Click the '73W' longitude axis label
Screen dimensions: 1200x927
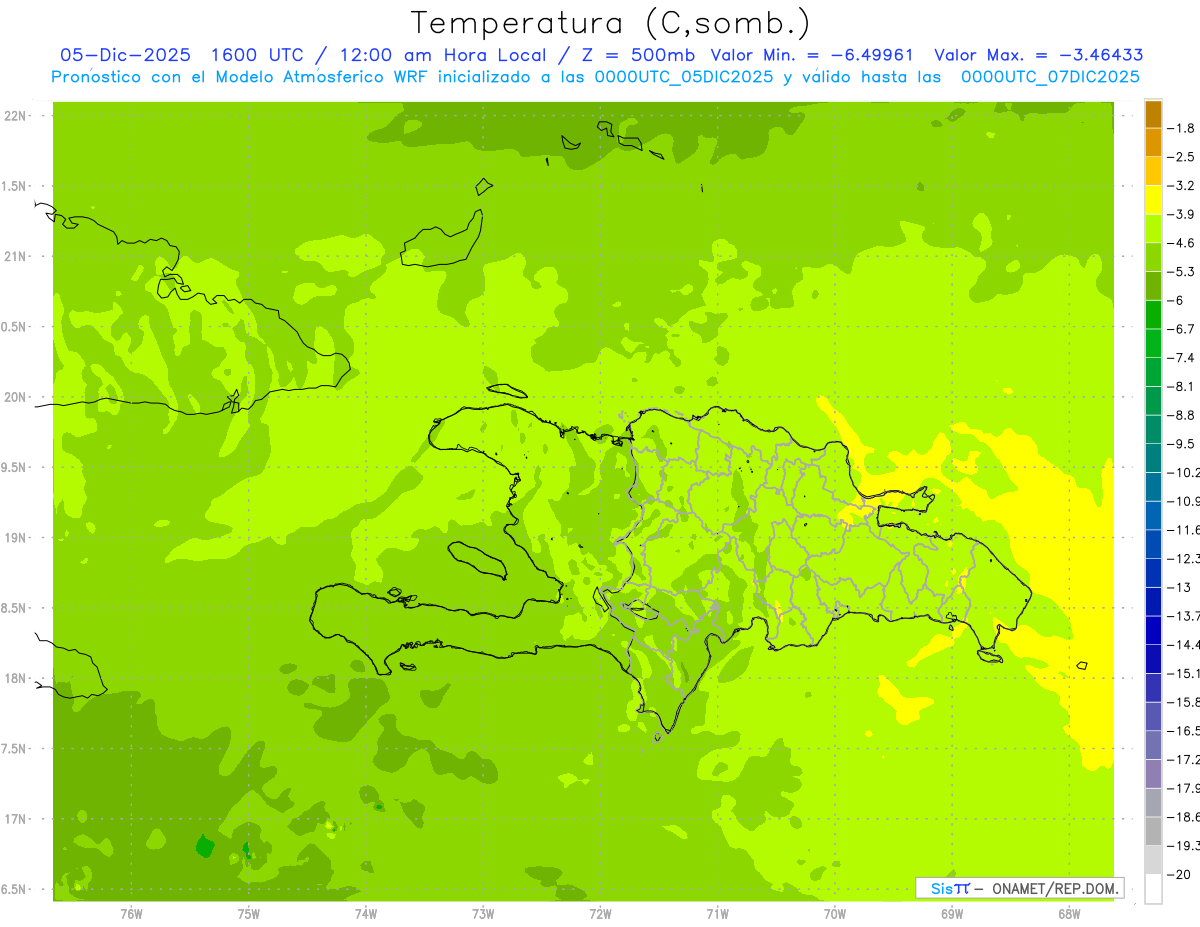point(483,913)
